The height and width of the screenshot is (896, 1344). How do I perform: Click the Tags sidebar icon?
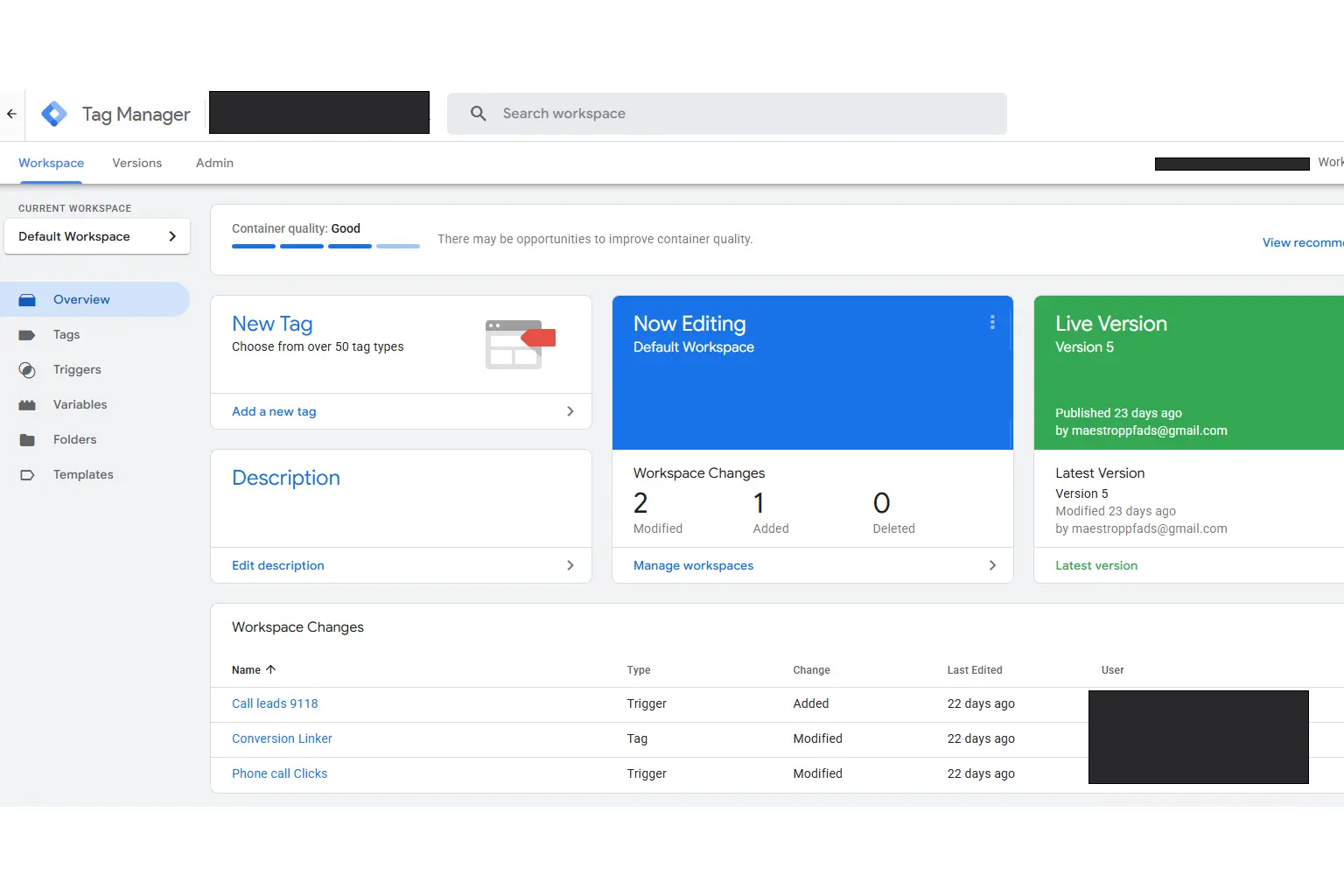tap(27, 335)
